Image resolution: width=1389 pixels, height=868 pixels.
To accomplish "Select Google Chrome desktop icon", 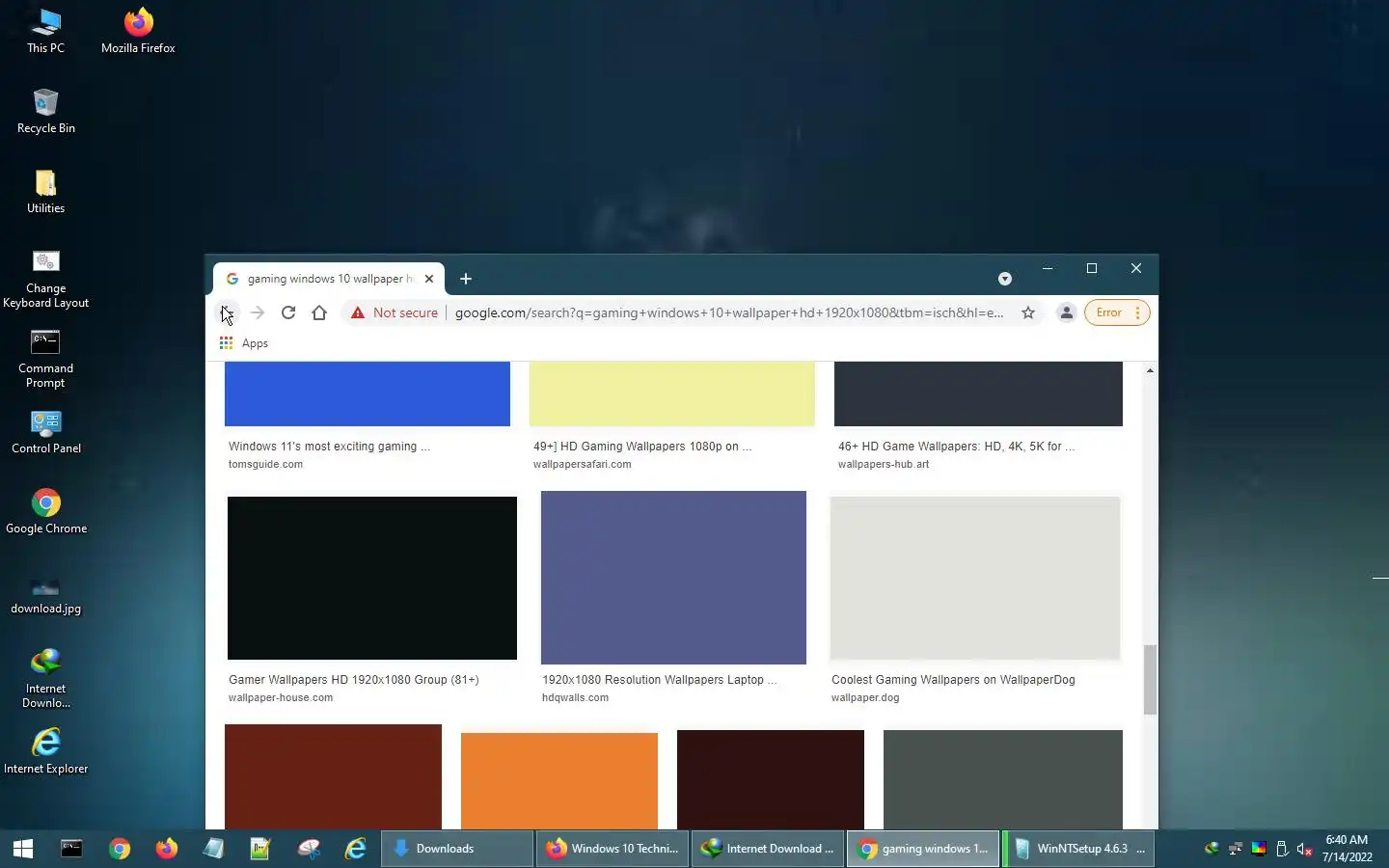I will point(45,511).
